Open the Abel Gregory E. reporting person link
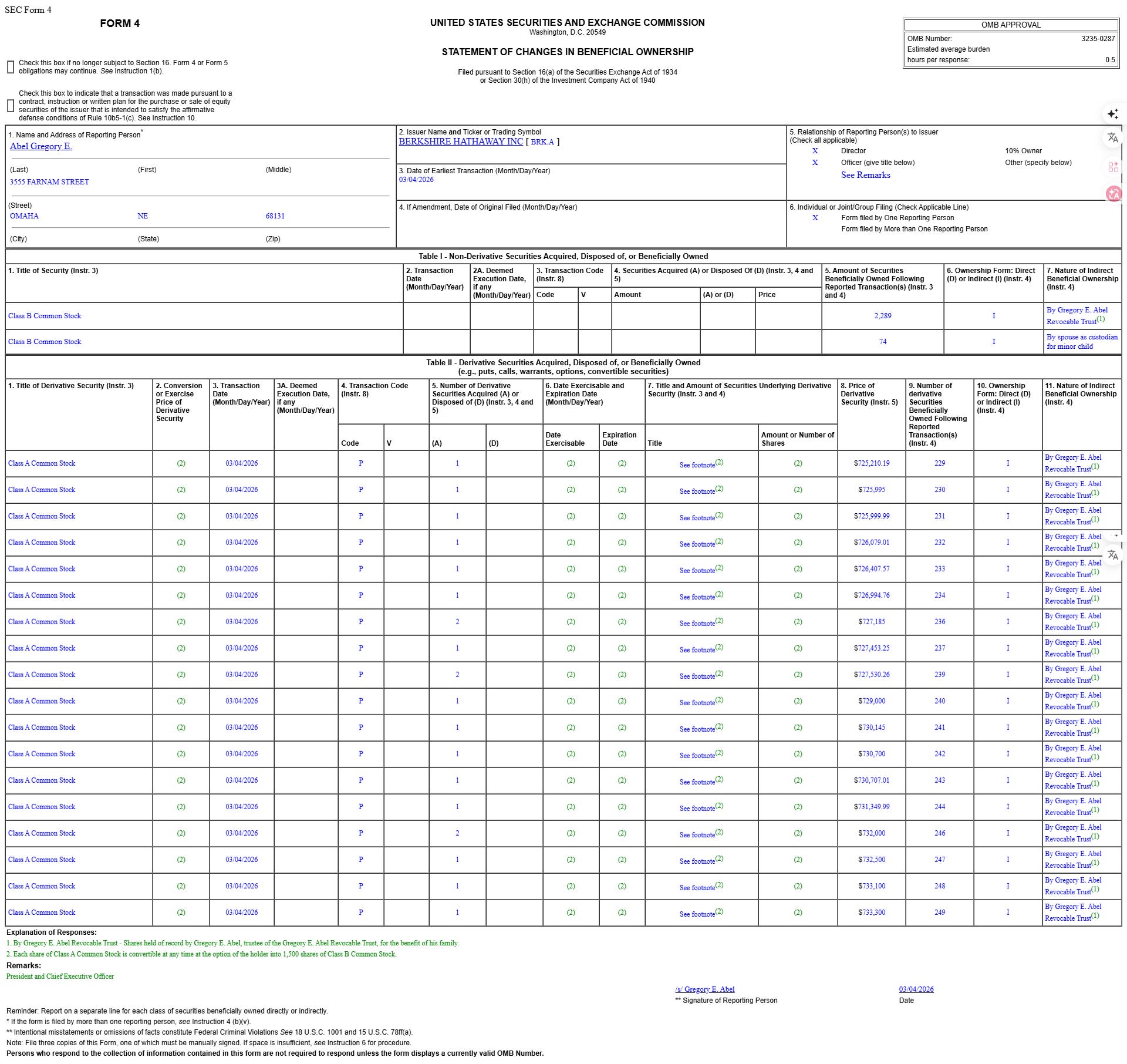 41,146
